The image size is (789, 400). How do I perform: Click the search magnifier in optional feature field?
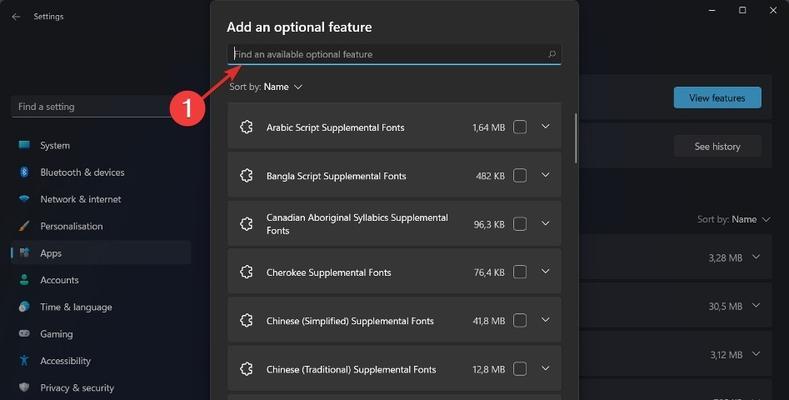(552, 54)
